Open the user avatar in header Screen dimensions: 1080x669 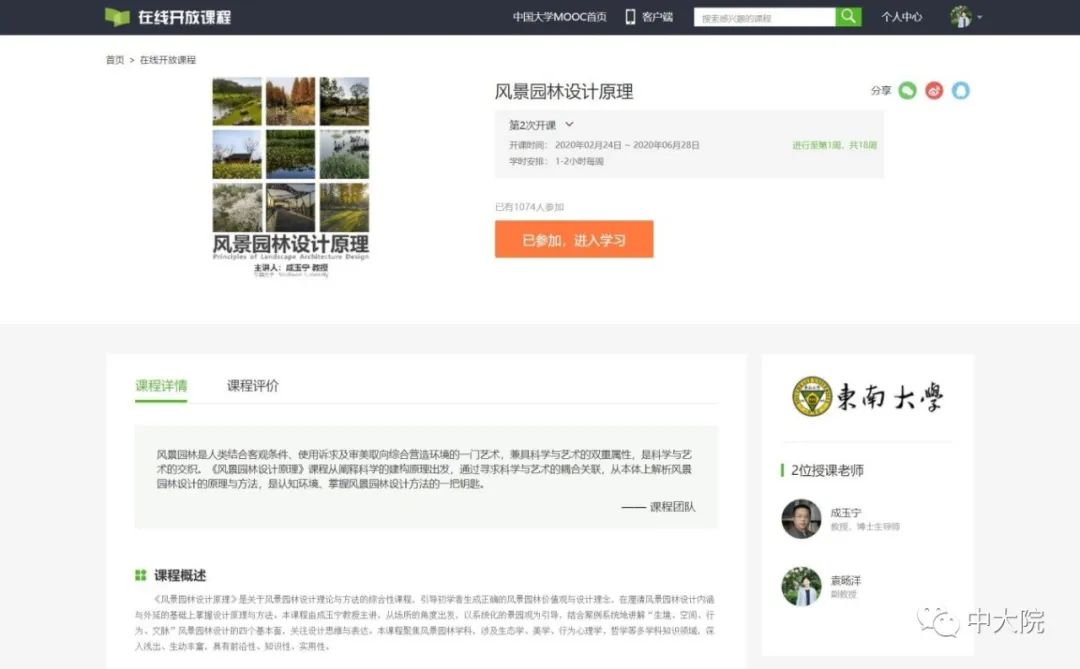[x=961, y=17]
